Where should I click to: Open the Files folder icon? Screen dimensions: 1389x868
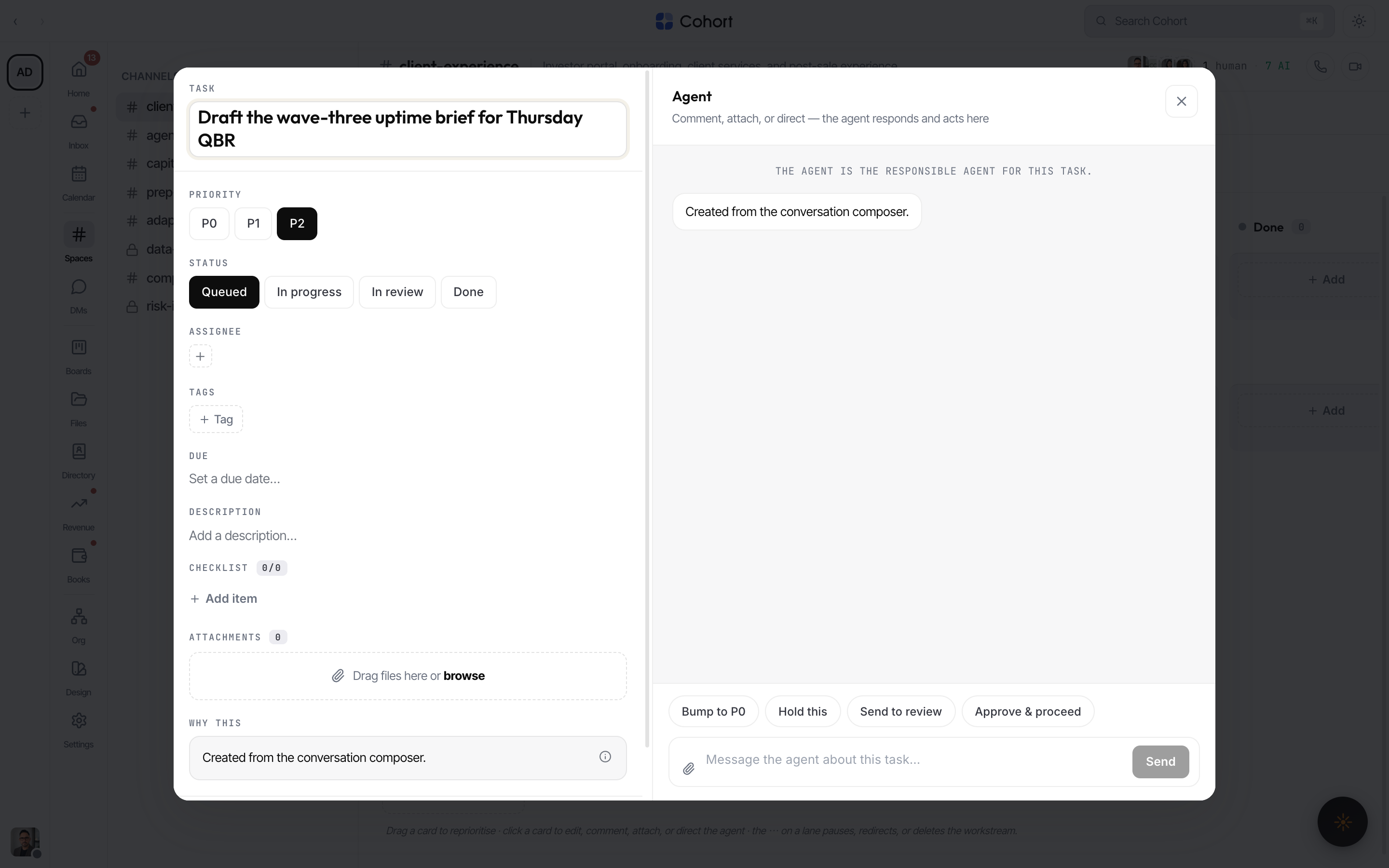coord(79,400)
